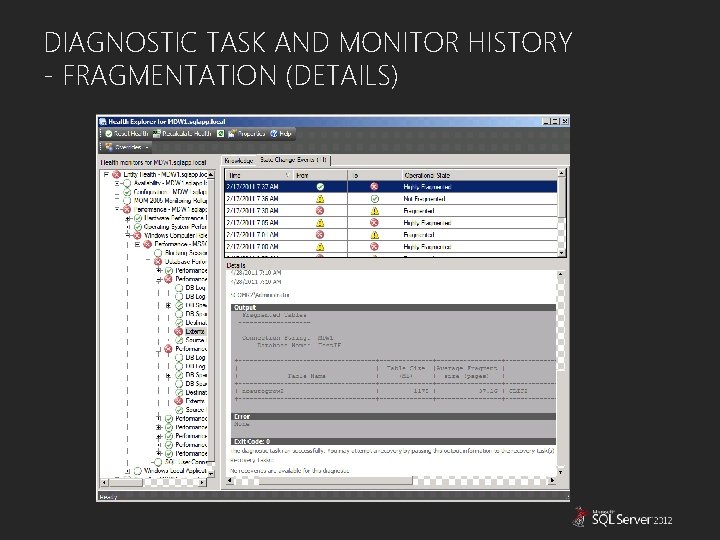Click the Exit Code: 0 header
Image resolution: width=720 pixels, height=540 pixels.
coord(393,441)
